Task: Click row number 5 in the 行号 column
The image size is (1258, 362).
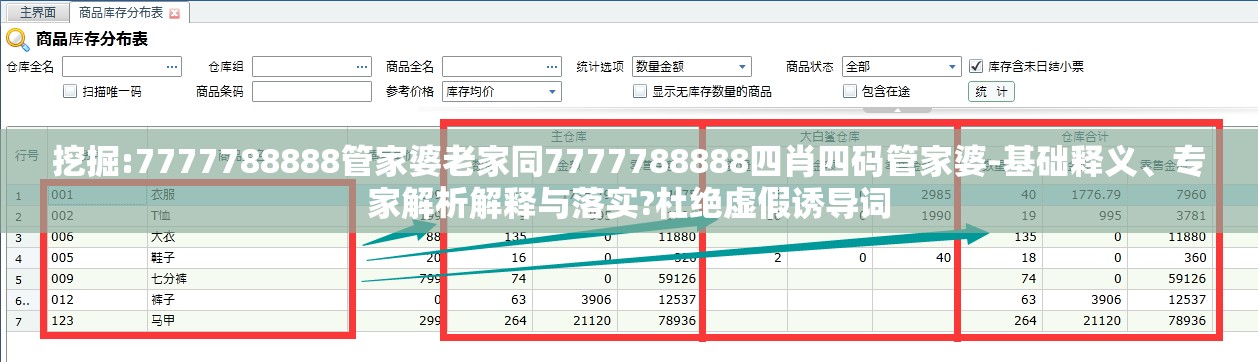Action: coord(27,278)
